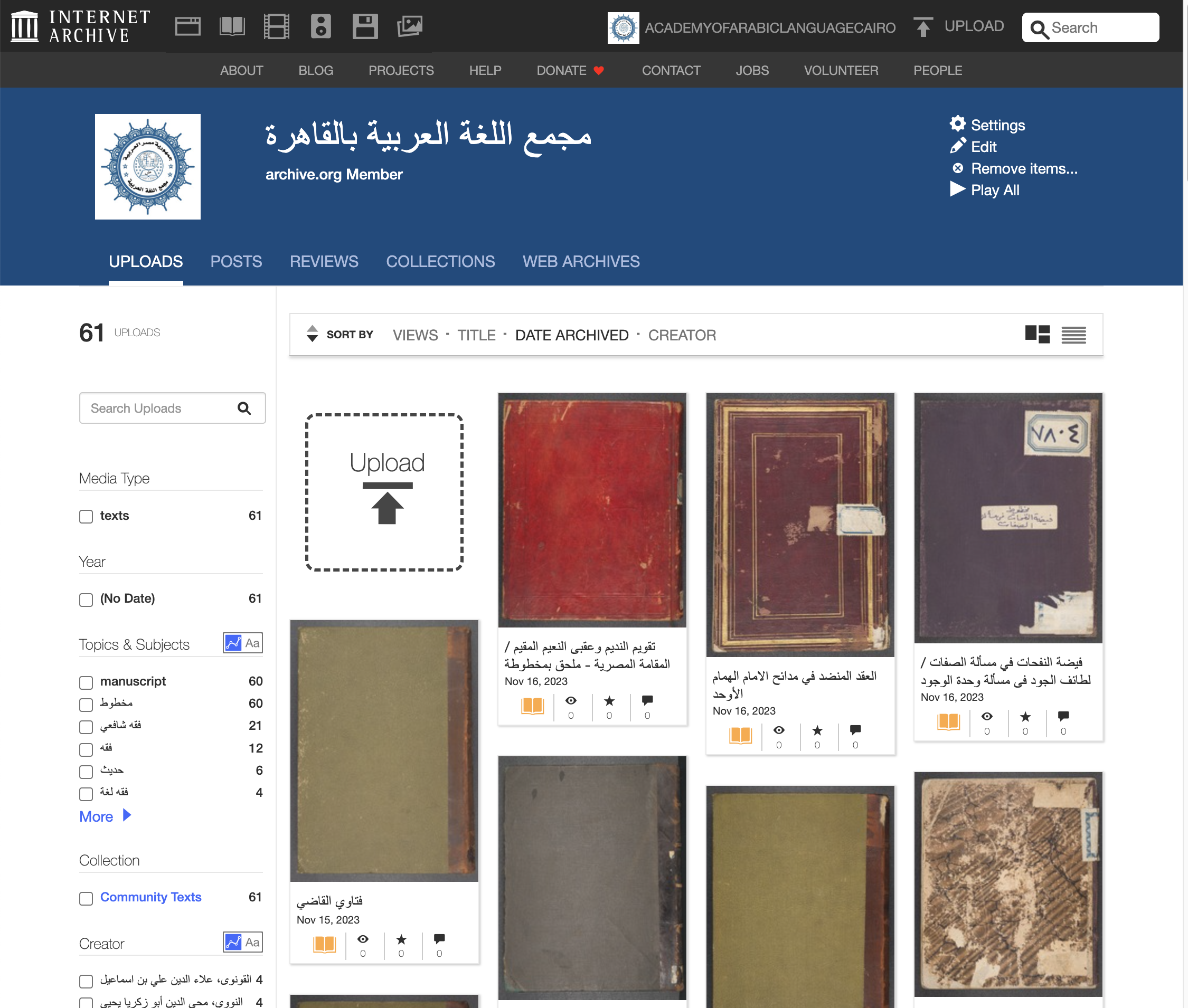The width and height of the screenshot is (1188, 1008).
Task: Open the POSTS tab
Action: click(x=236, y=262)
